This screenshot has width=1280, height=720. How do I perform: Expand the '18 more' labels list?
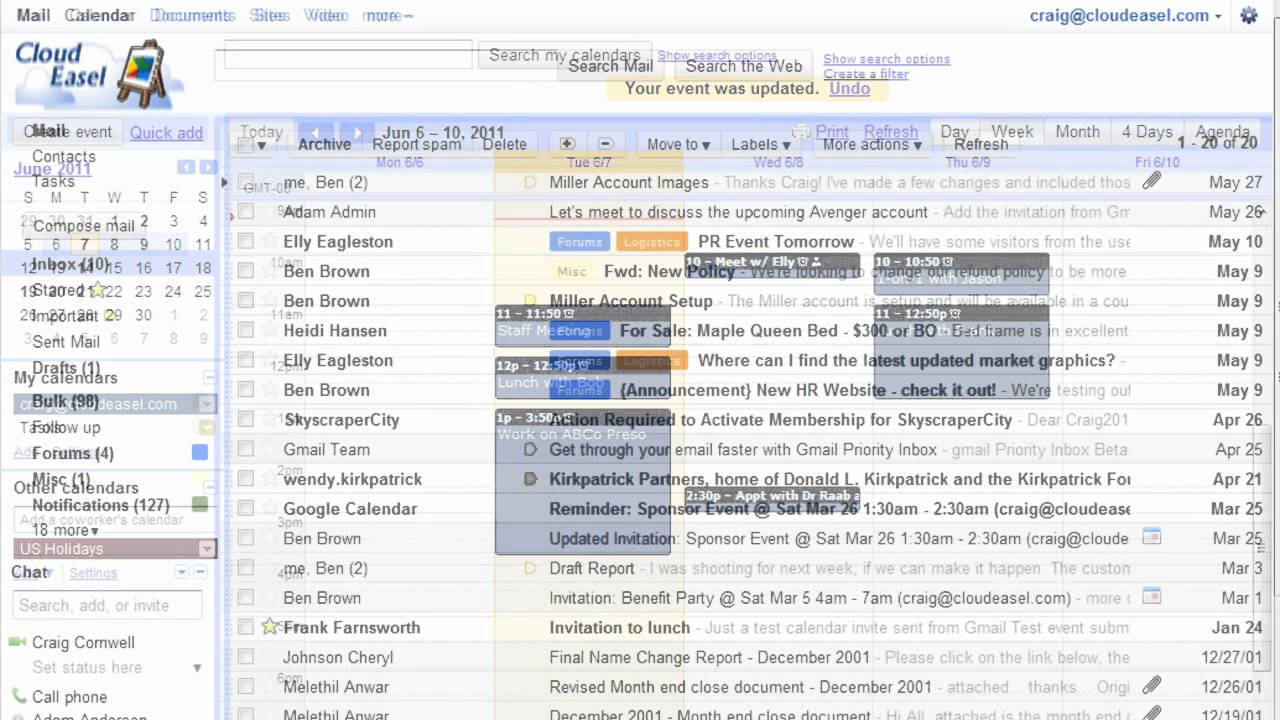tap(66, 530)
